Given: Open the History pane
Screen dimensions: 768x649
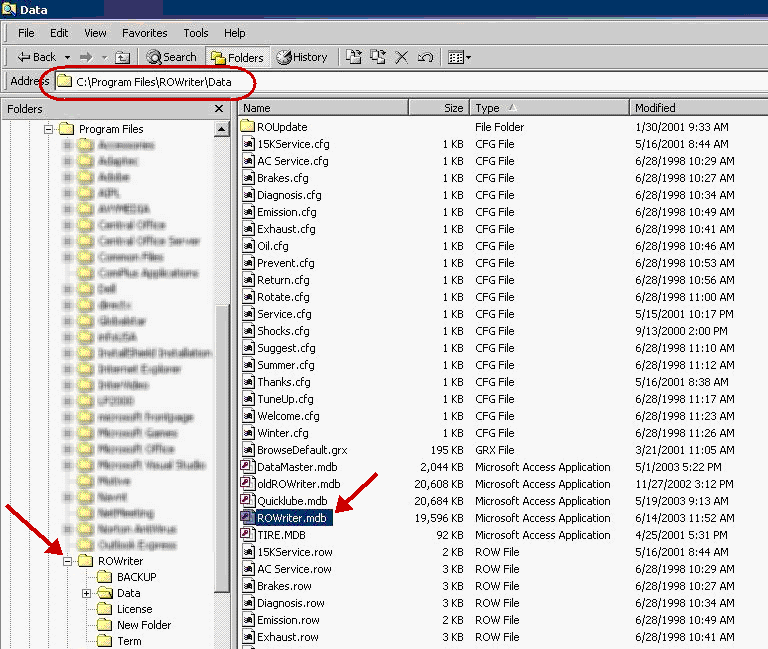Looking at the screenshot, I should [x=301, y=57].
